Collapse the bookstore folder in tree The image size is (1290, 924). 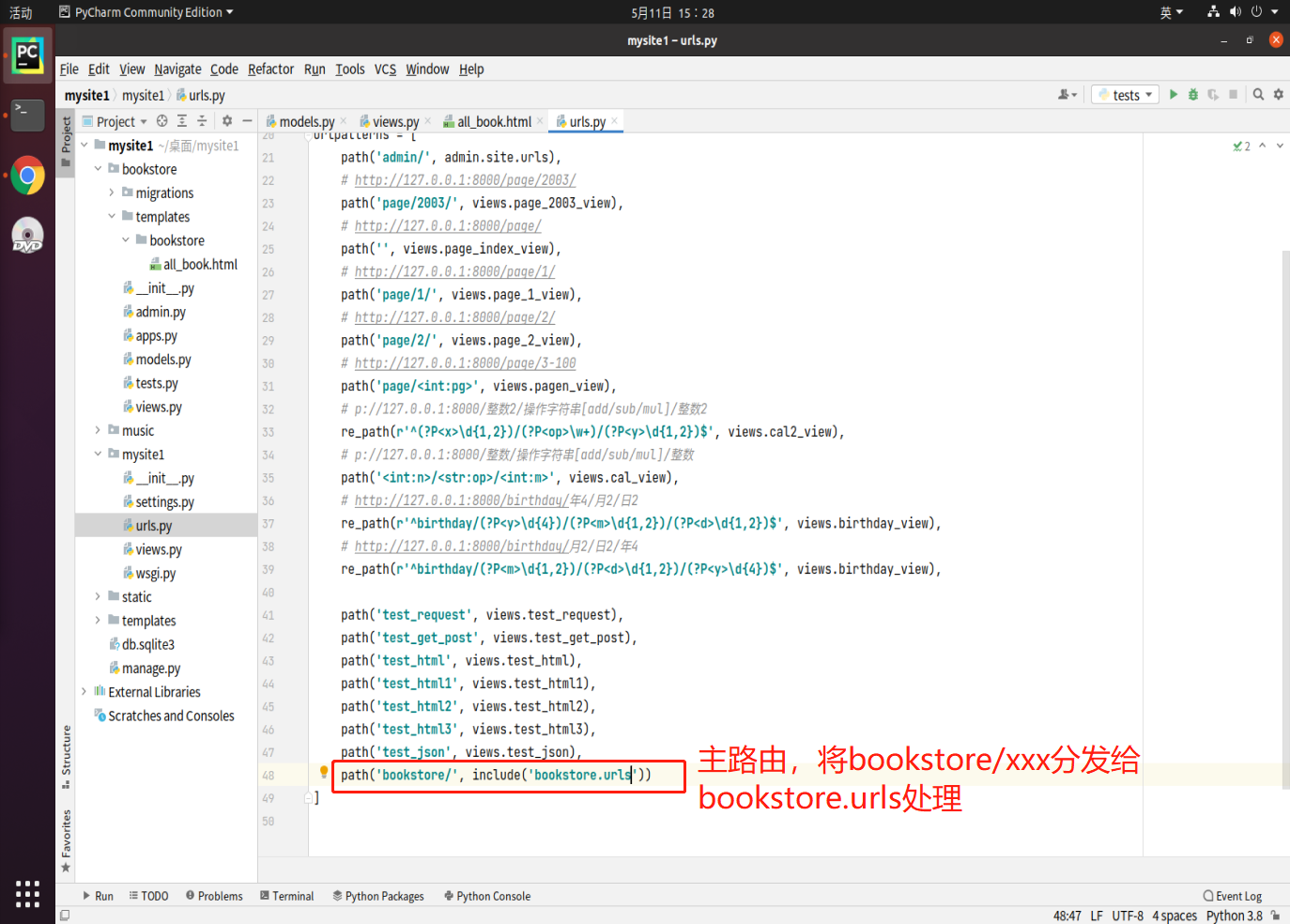(98, 169)
